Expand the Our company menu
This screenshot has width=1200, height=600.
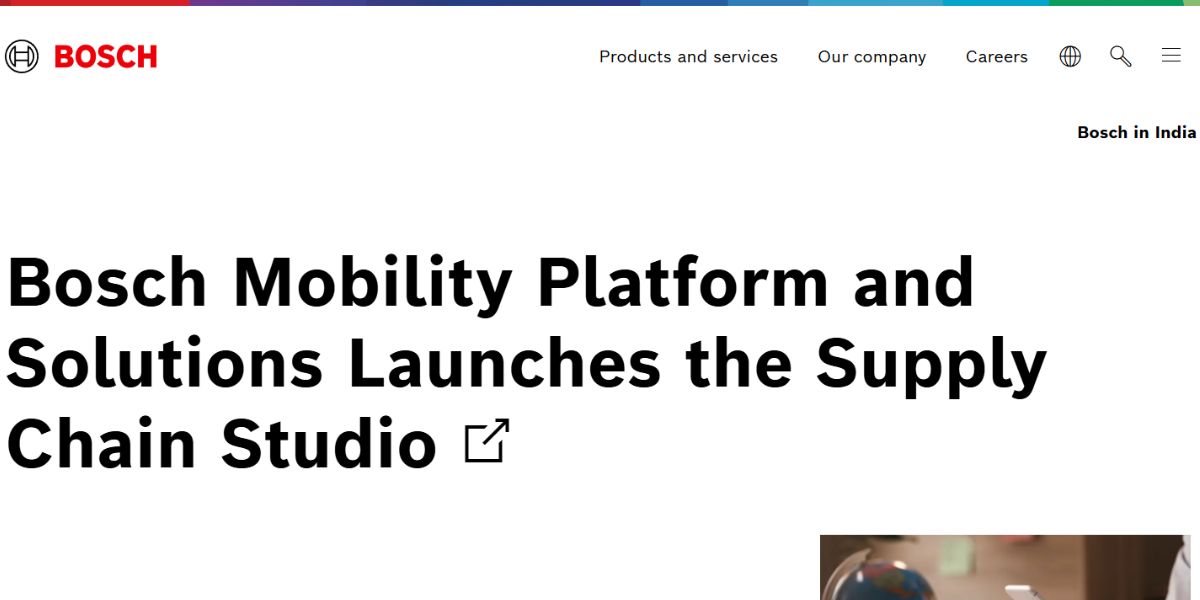point(871,57)
